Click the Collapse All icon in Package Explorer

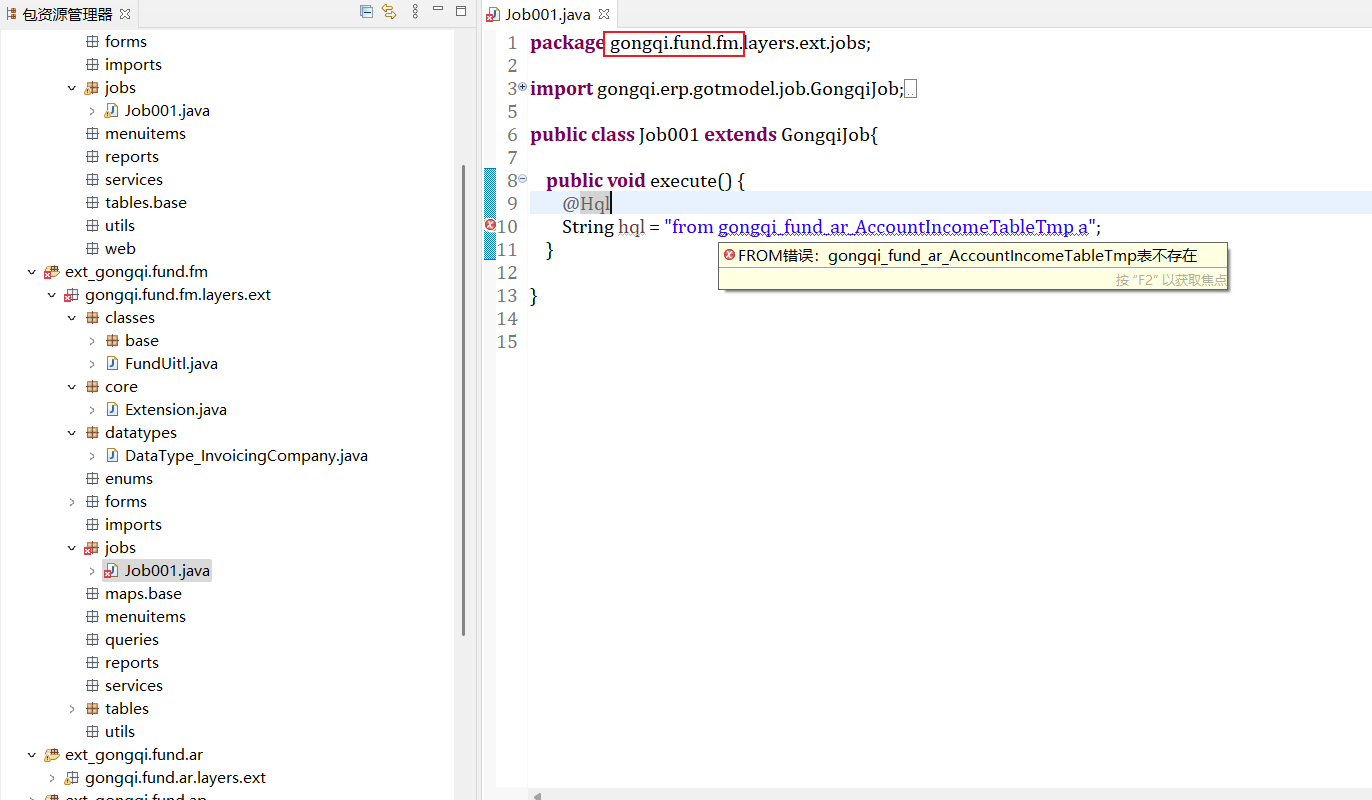[x=367, y=12]
